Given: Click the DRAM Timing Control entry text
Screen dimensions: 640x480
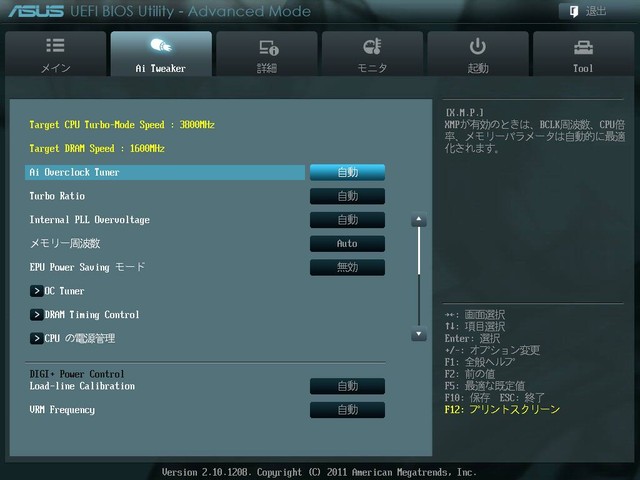Looking at the screenshot, I should (92, 315).
